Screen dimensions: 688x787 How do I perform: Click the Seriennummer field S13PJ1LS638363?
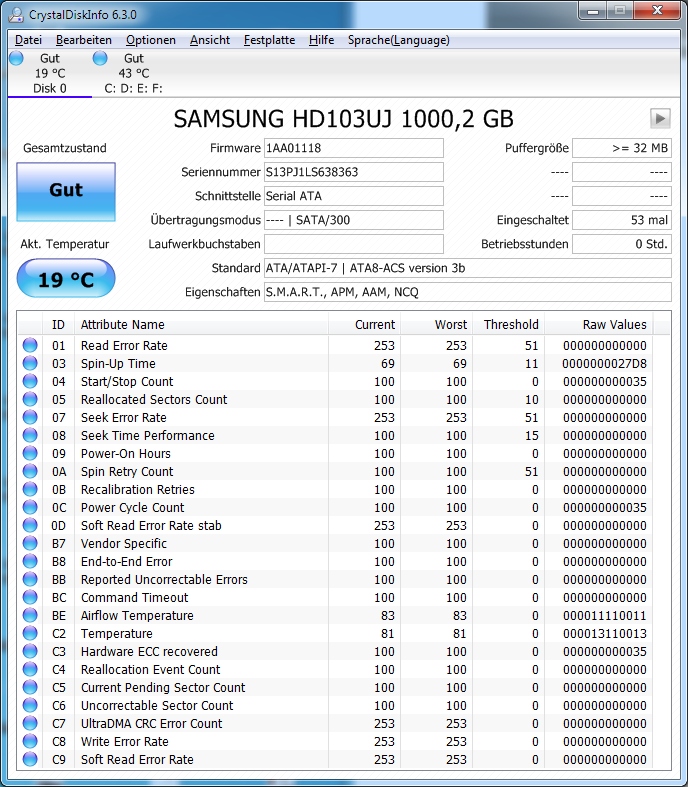click(354, 172)
